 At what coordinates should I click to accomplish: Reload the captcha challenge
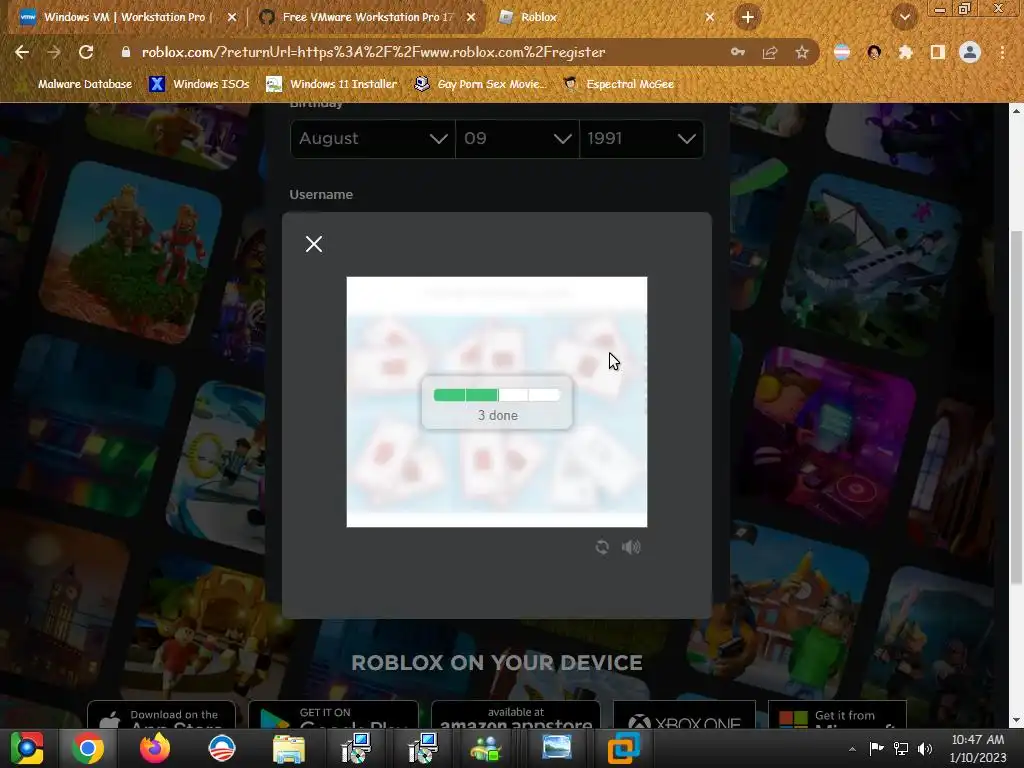click(x=602, y=547)
